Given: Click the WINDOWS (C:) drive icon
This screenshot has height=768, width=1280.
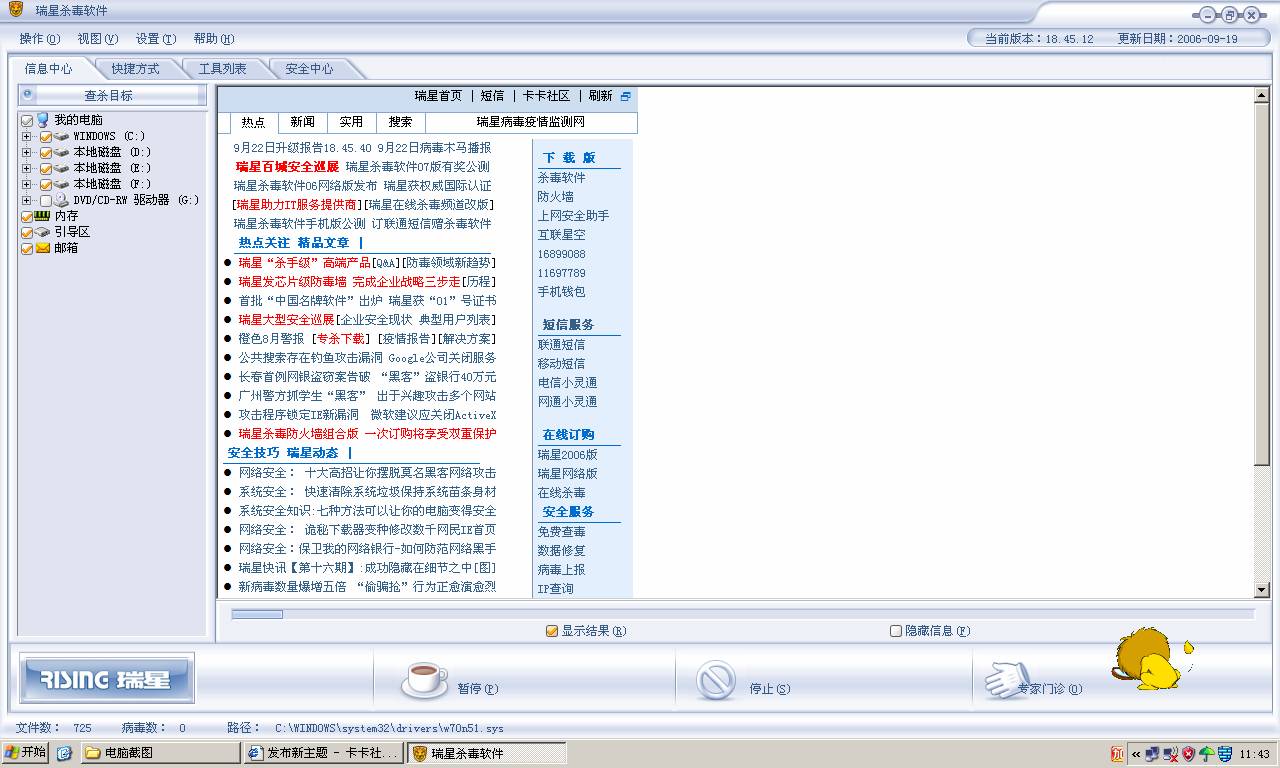Looking at the screenshot, I should pyautogui.click(x=62, y=136).
